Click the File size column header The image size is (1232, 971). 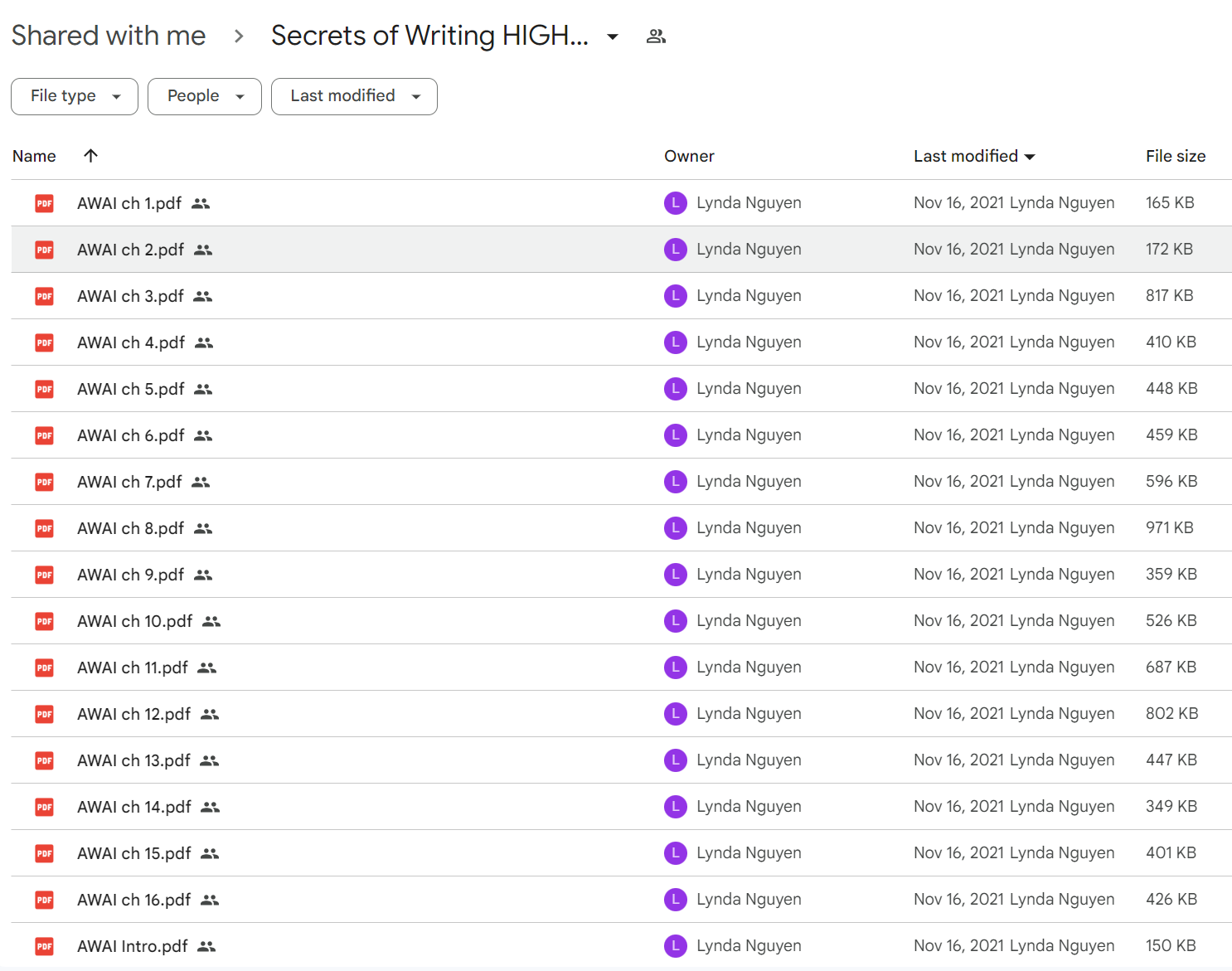pyautogui.click(x=1176, y=156)
